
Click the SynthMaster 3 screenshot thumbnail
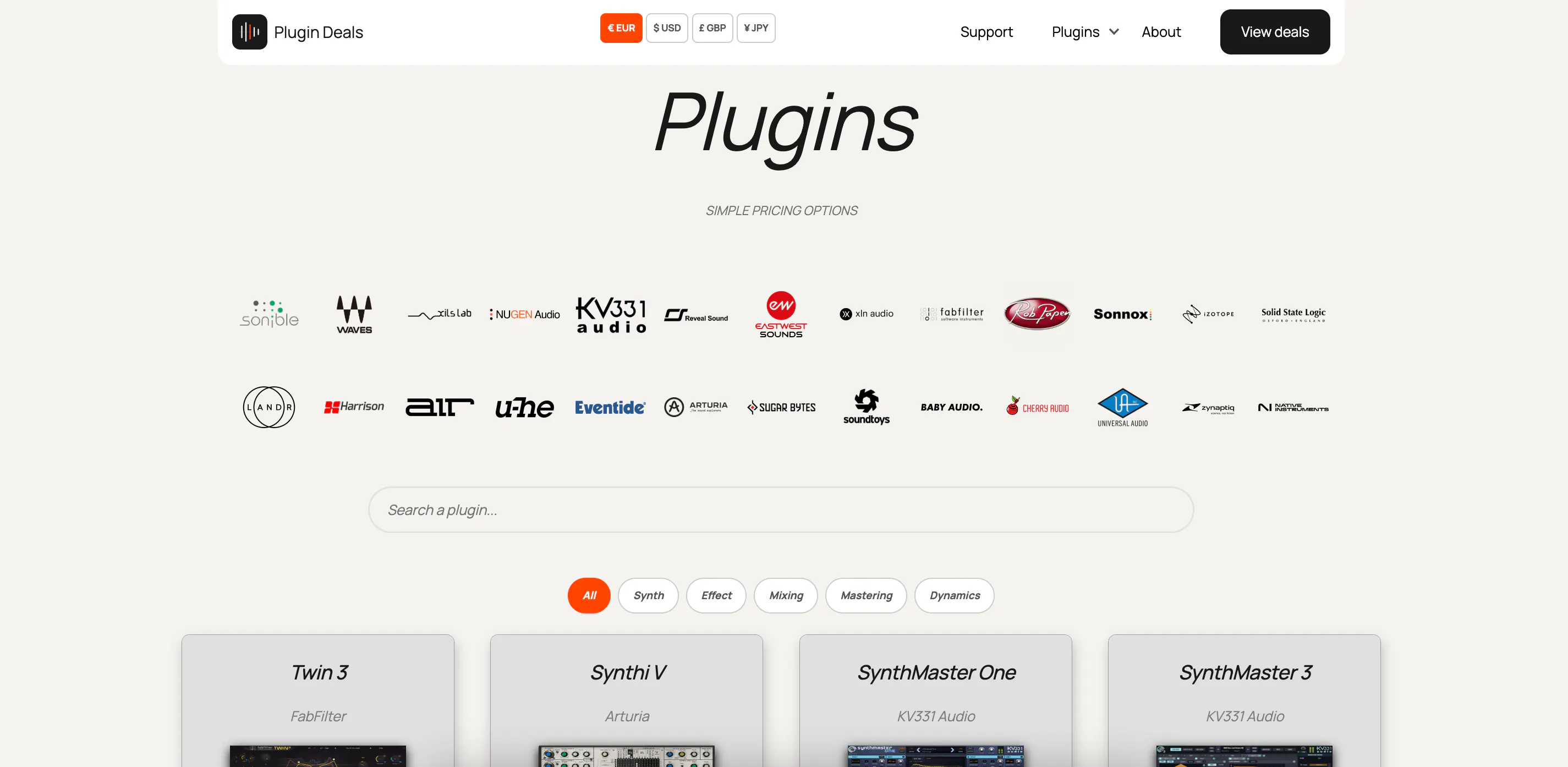[x=1244, y=756]
